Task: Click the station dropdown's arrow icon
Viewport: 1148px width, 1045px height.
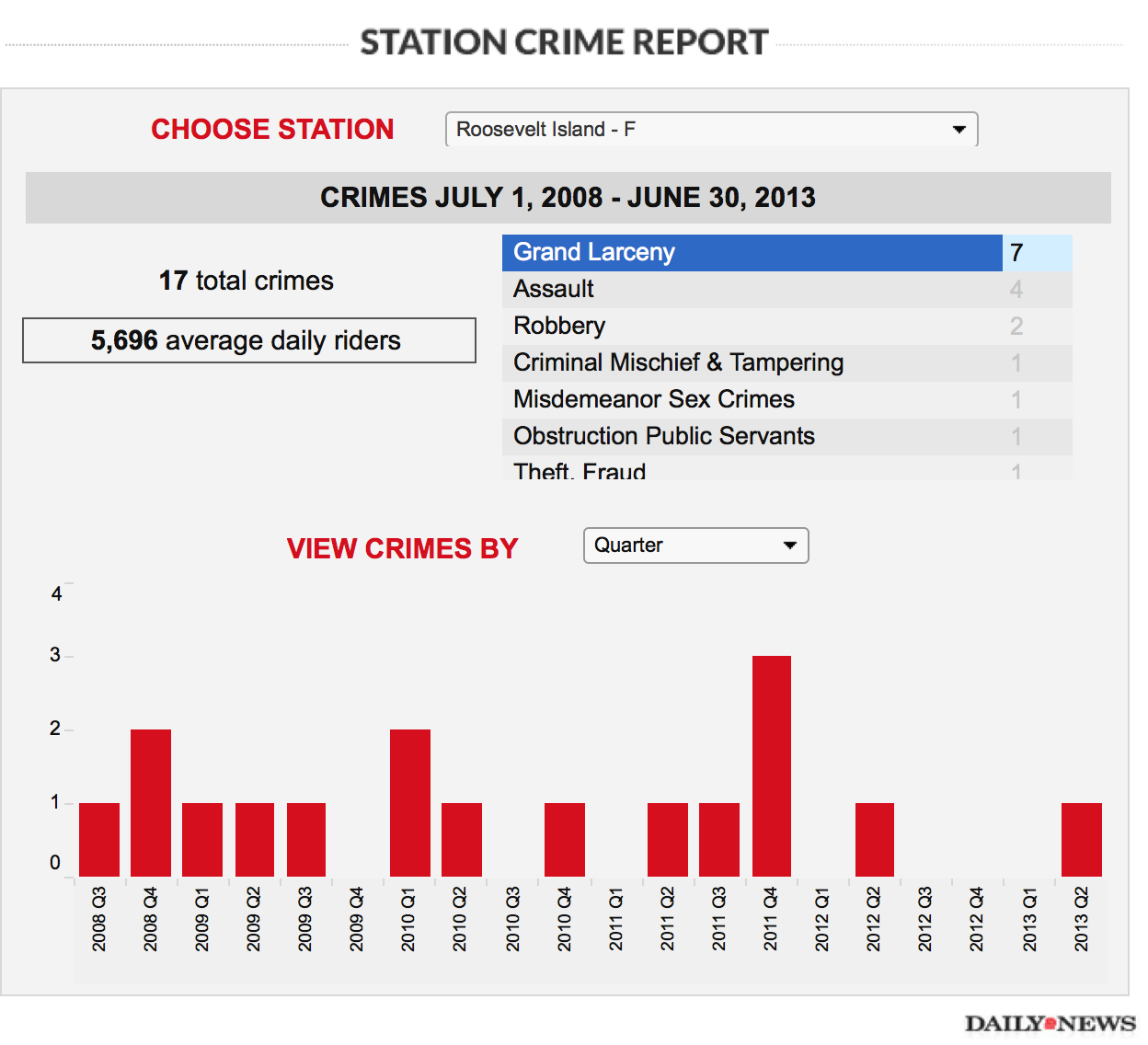Action: 959,129
